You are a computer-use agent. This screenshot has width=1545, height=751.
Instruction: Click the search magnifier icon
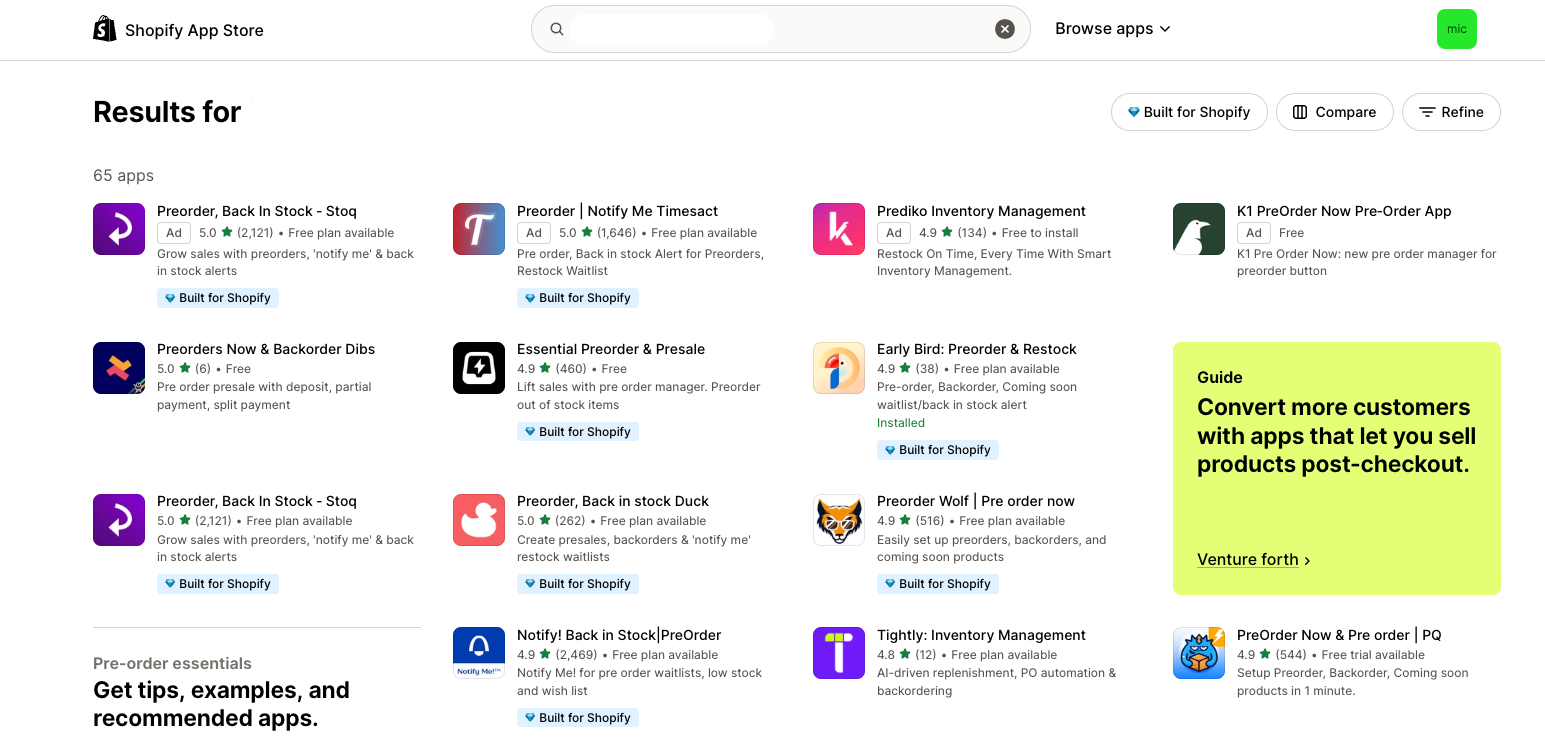(x=557, y=29)
